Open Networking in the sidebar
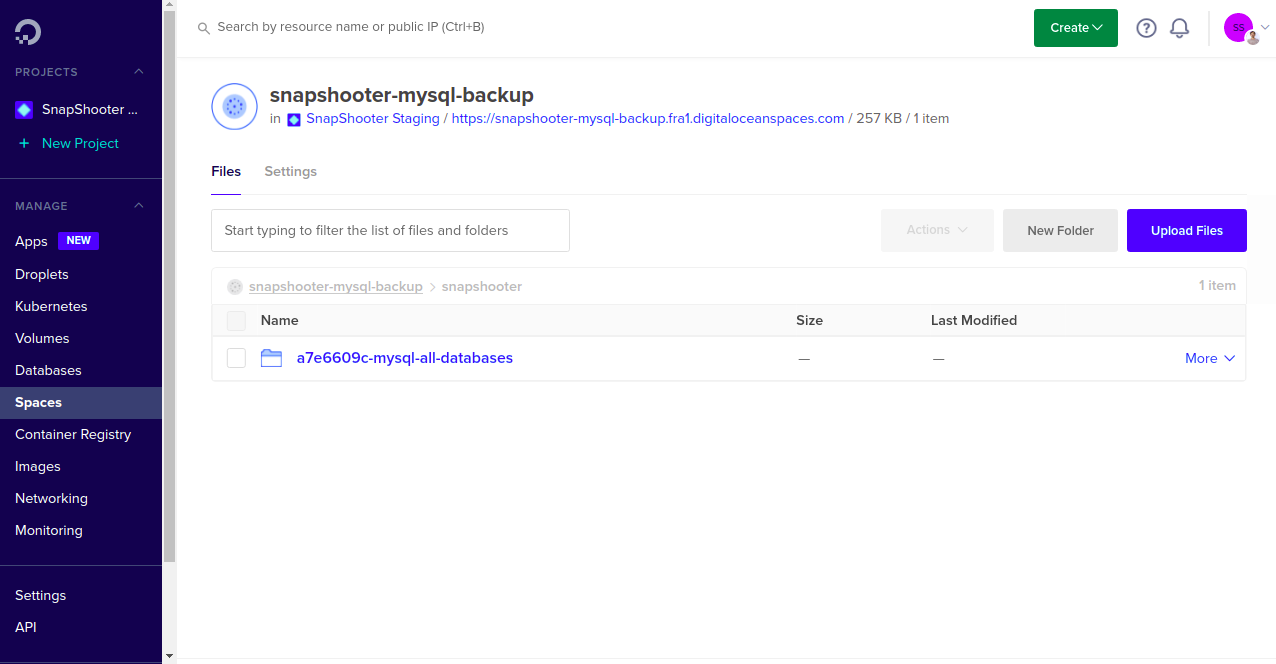 coord(51,498)
